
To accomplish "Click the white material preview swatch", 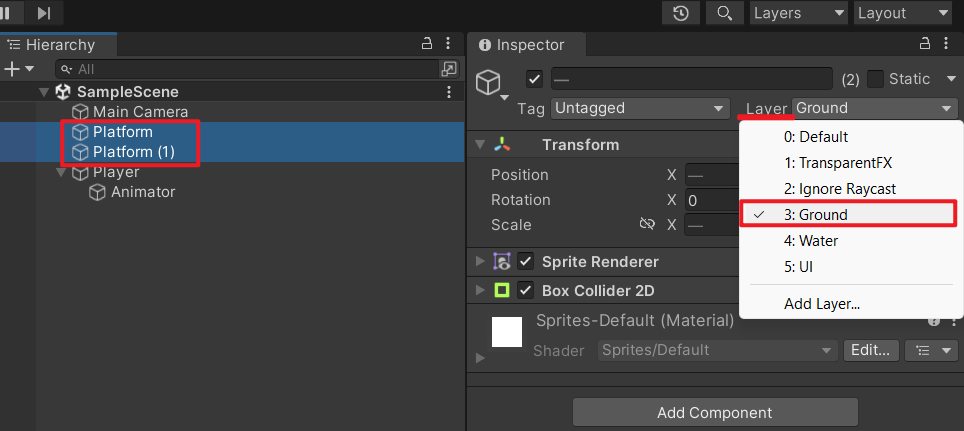I will coord(507,332).
